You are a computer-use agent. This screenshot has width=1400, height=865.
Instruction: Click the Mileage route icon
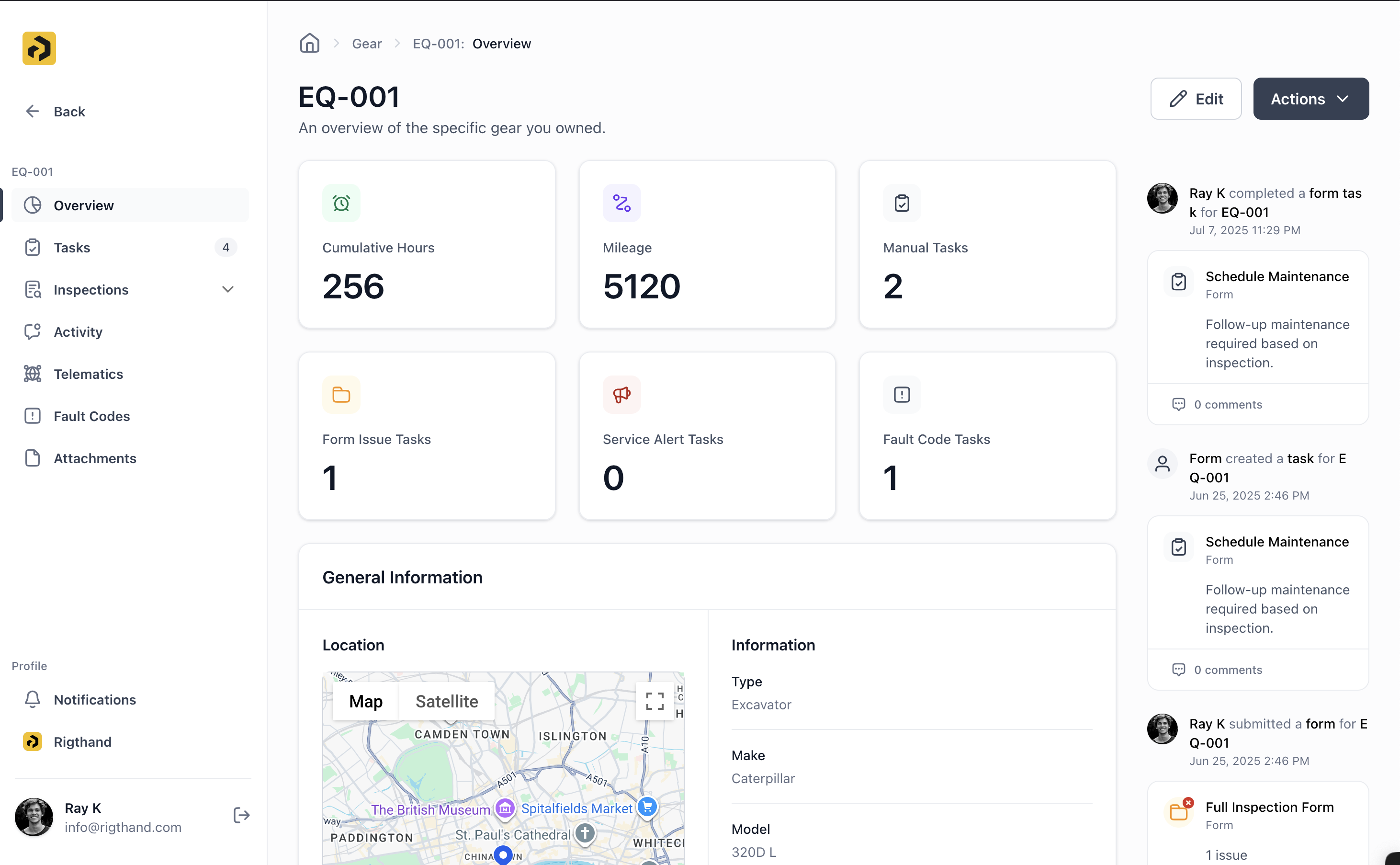coord(621,203)
